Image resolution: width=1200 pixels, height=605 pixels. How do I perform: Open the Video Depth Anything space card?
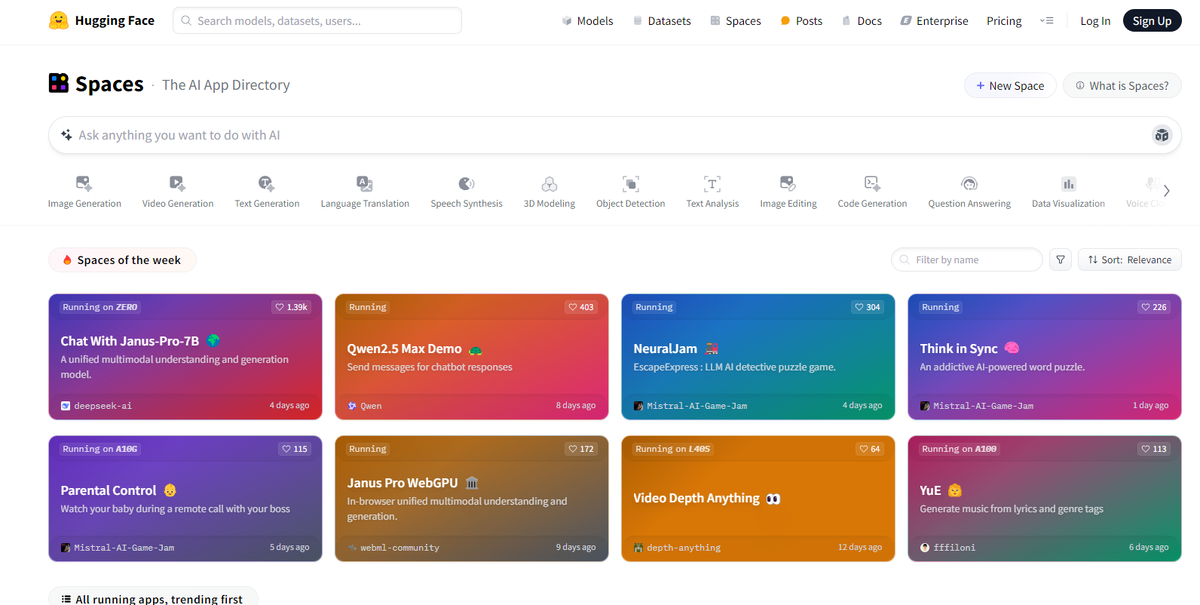point(758,499)
